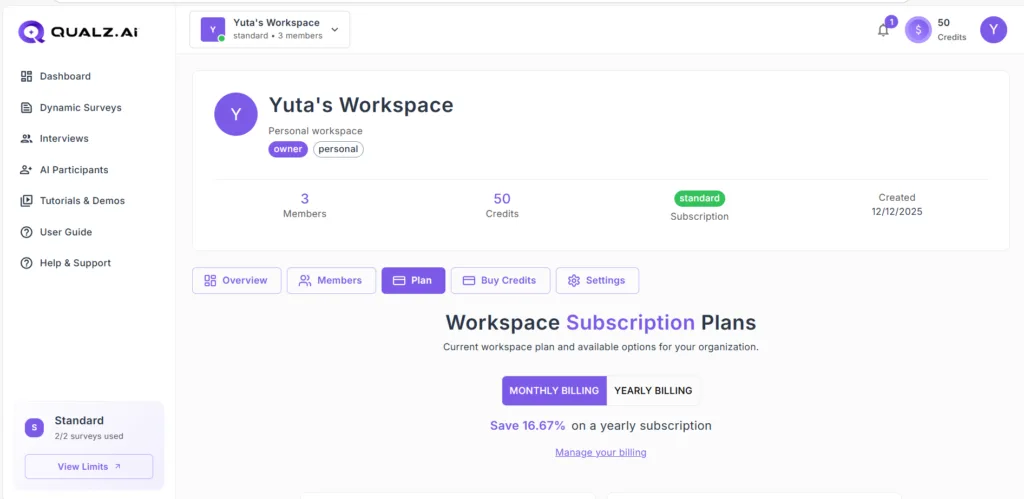Click the View Limits button

tap(89, 466)
